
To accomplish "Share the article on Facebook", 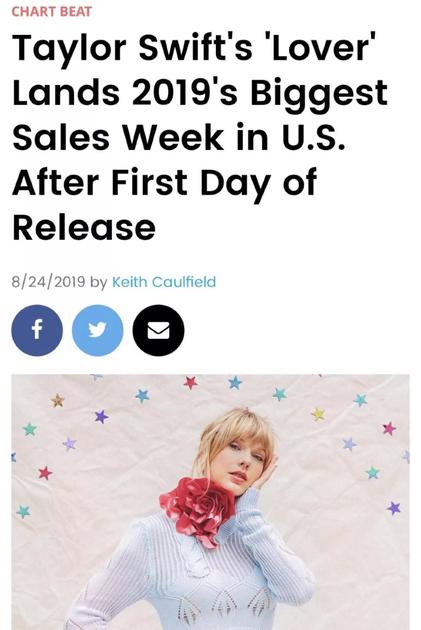I will 37,330.
